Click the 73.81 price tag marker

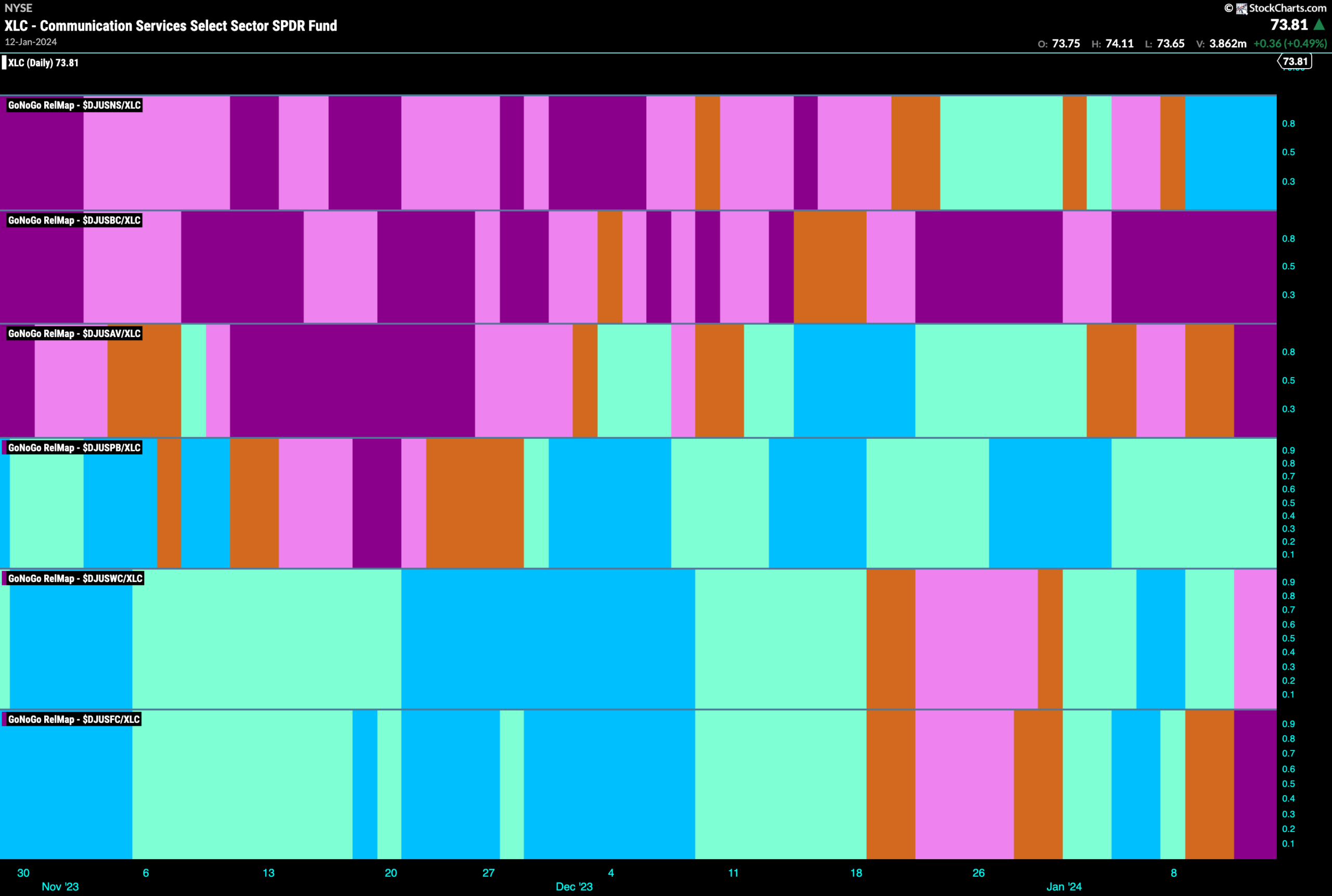point(1295,61)
